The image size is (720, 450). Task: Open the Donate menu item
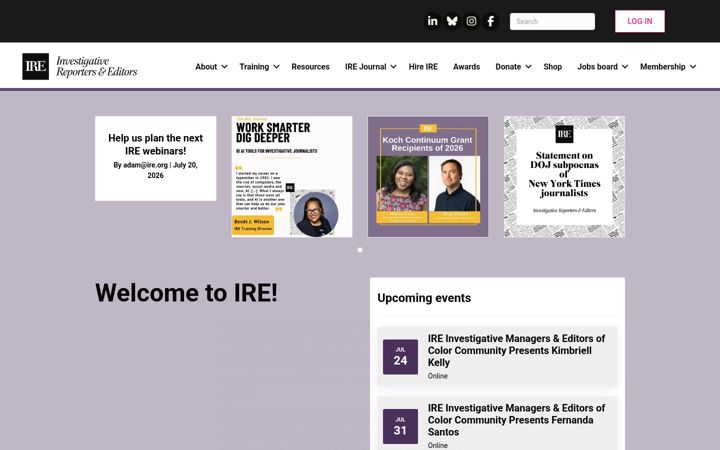(508, 67)
